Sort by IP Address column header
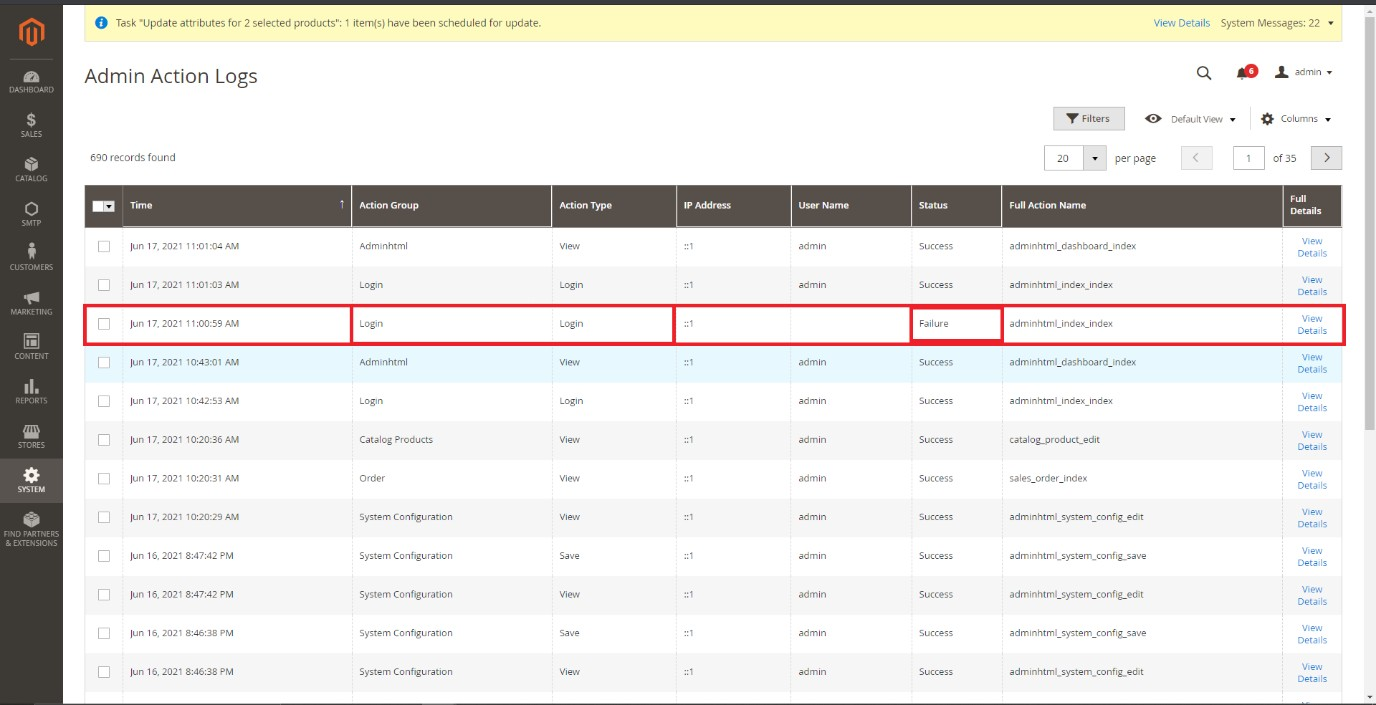The width and height of the screenshot is (1376, 705). coord(733,205)
